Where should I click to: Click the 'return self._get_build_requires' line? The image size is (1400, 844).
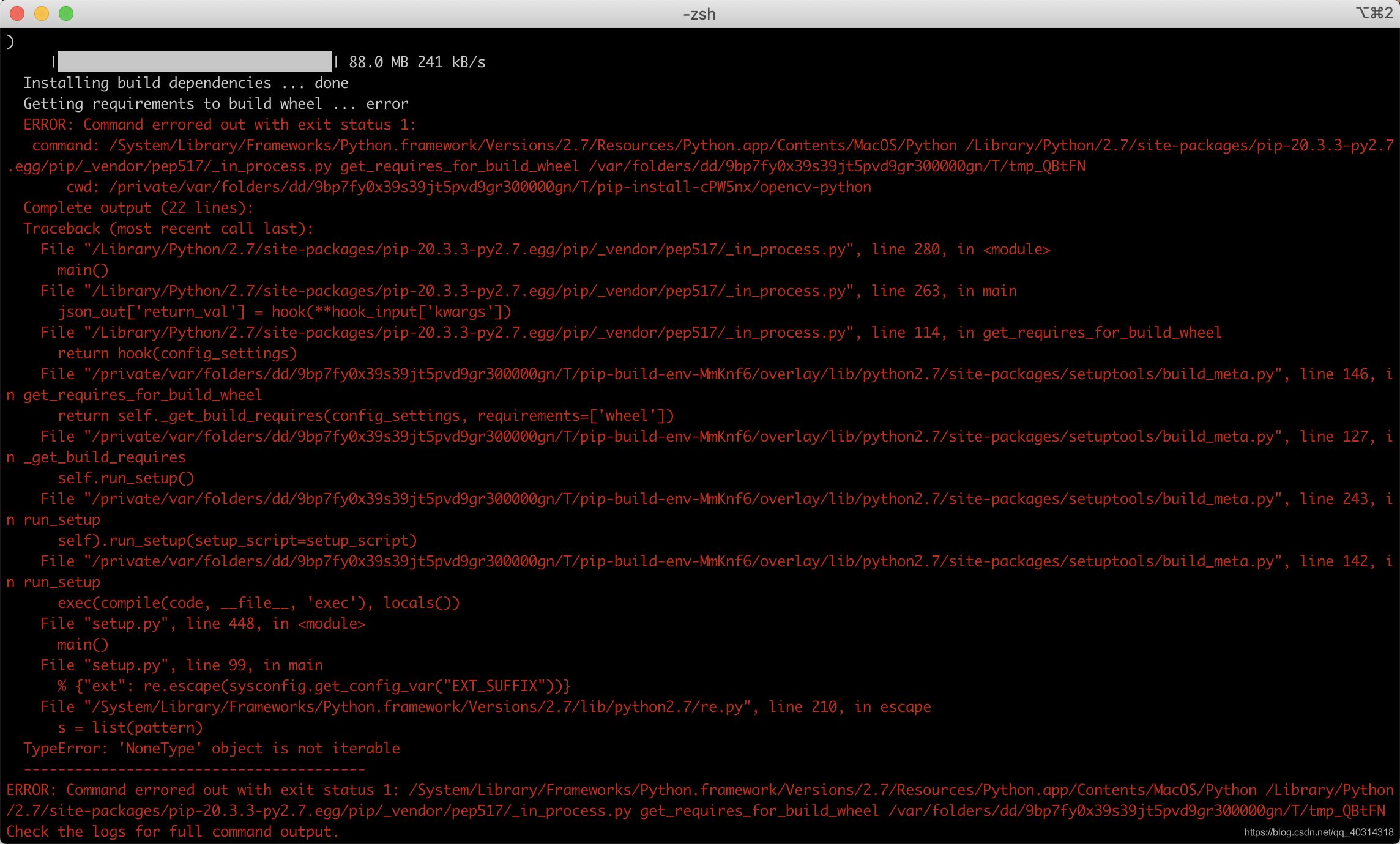(366, 416)
